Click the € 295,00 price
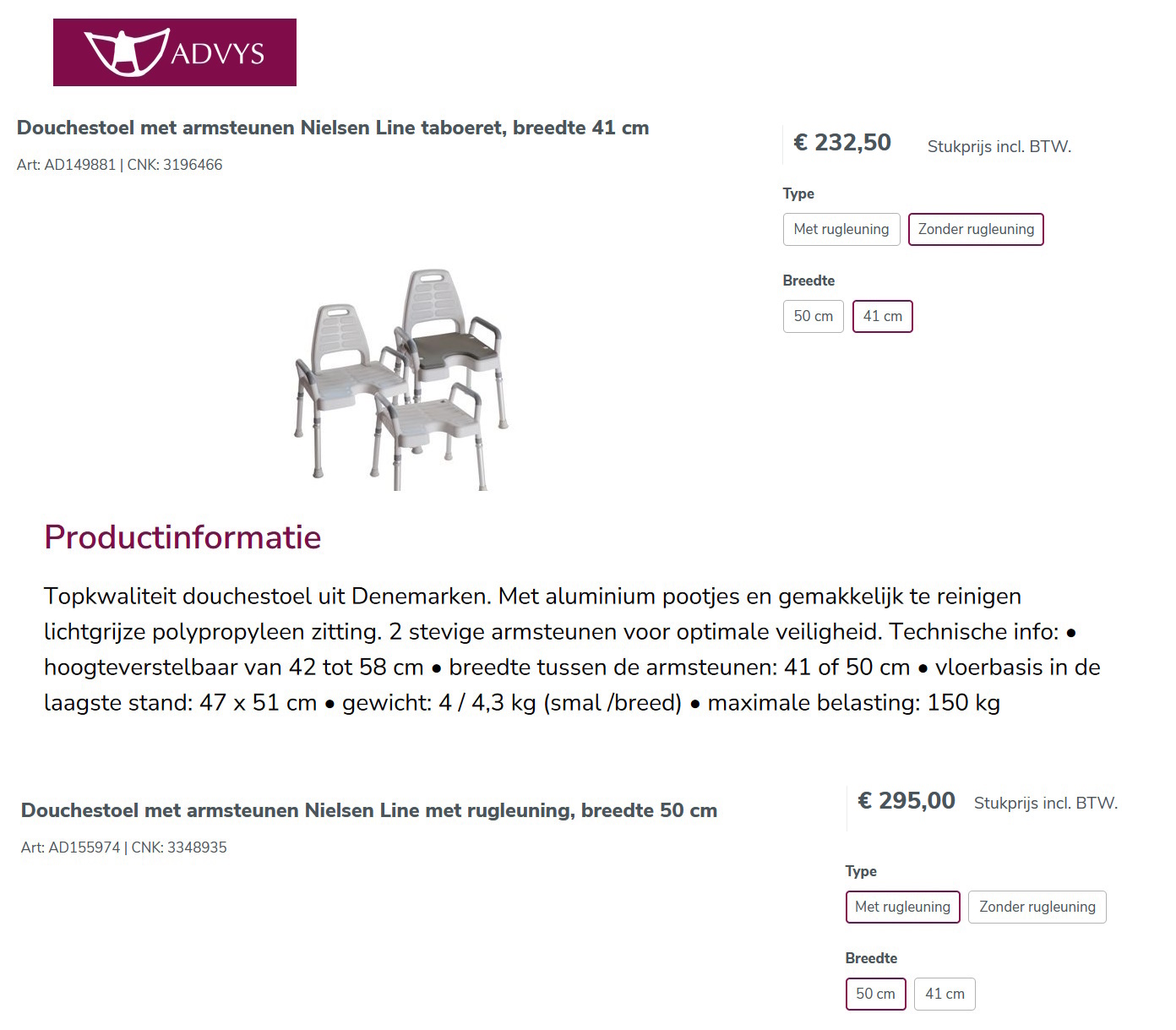Viewport: 1176px width, 1030px height. click(906, 801)
